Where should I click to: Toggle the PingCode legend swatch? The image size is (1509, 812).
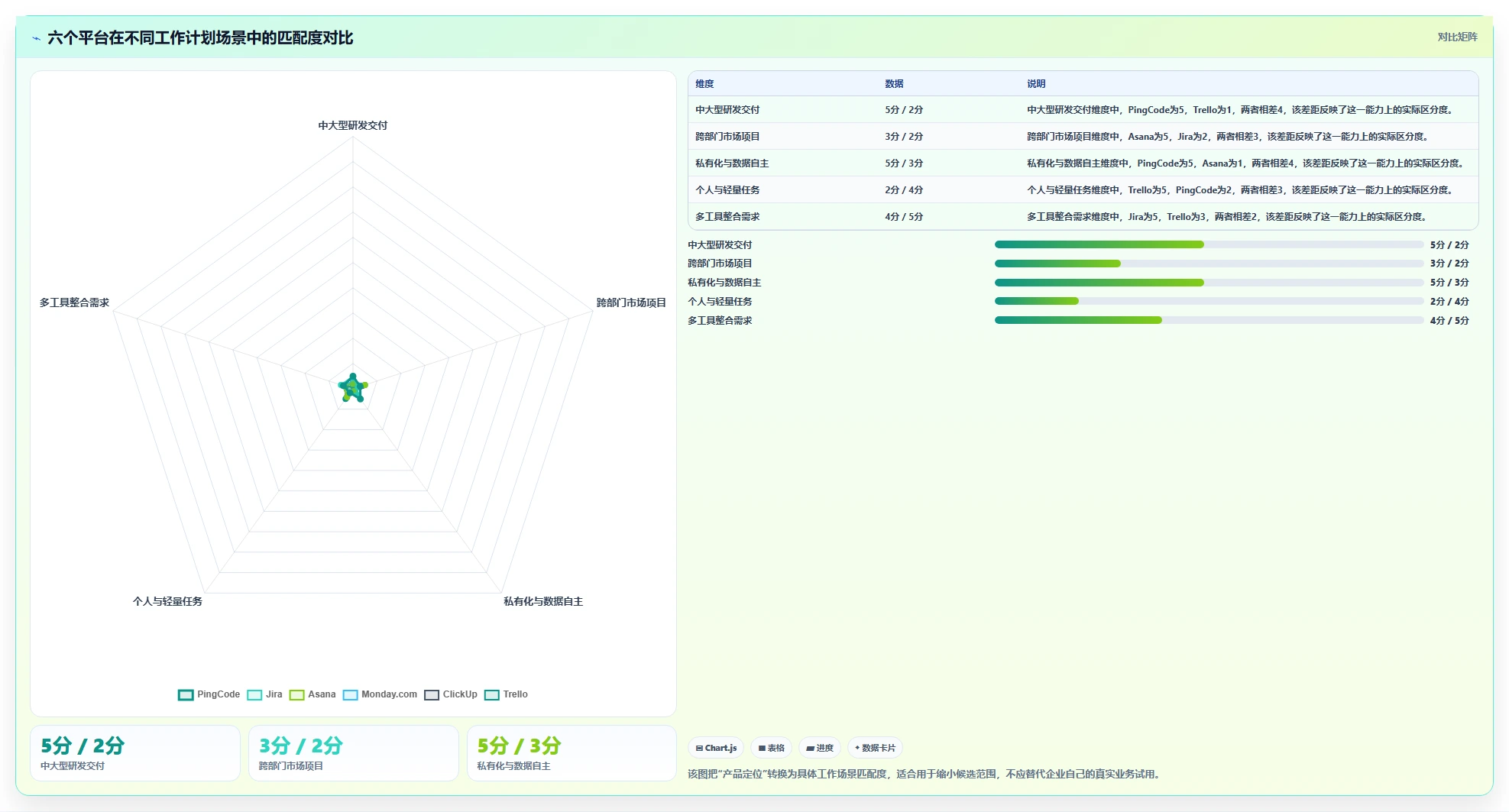(186, 694)
